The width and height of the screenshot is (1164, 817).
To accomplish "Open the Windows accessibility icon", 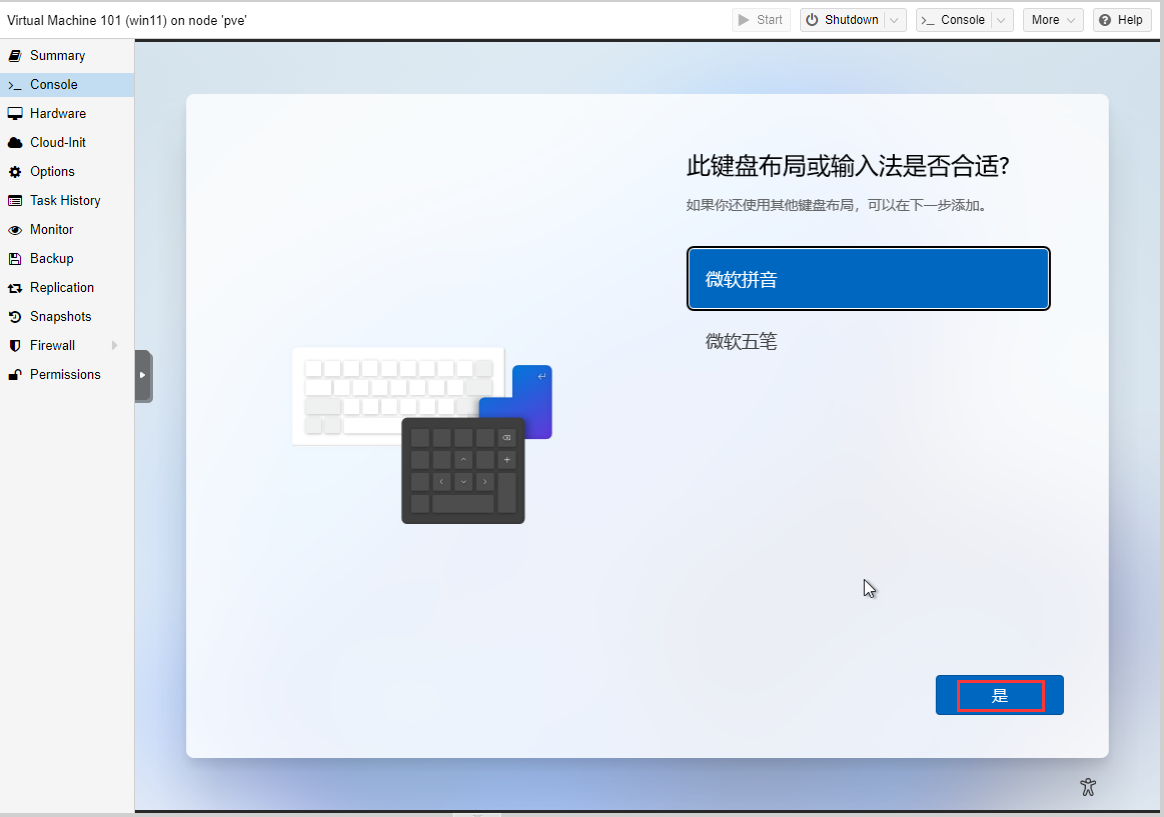I will tap(1088, 787).
